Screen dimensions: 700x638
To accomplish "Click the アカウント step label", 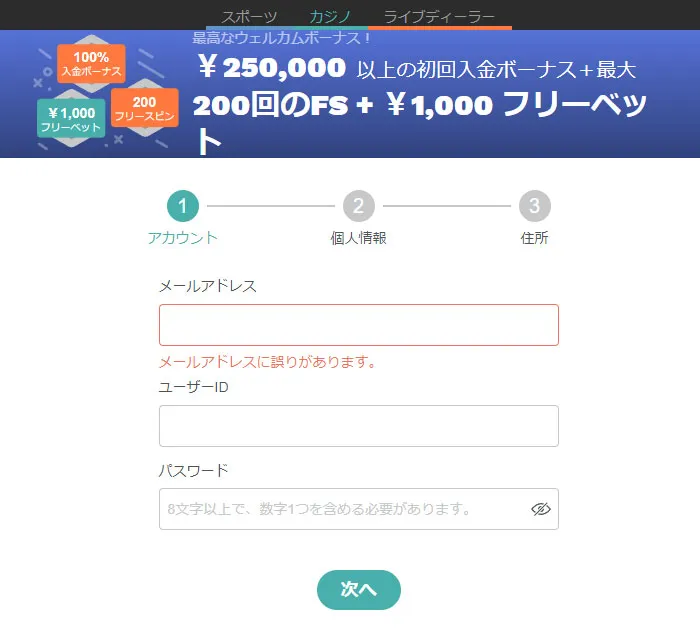I will (x=183, y=238).
